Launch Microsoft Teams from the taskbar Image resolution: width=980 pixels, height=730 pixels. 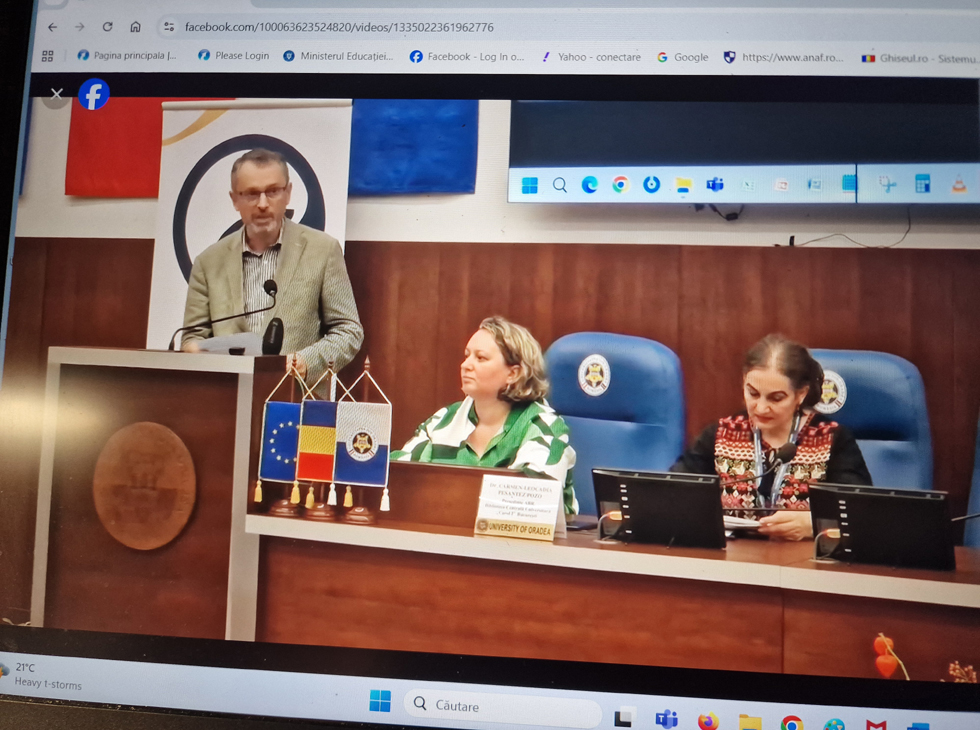click(666, 719)
